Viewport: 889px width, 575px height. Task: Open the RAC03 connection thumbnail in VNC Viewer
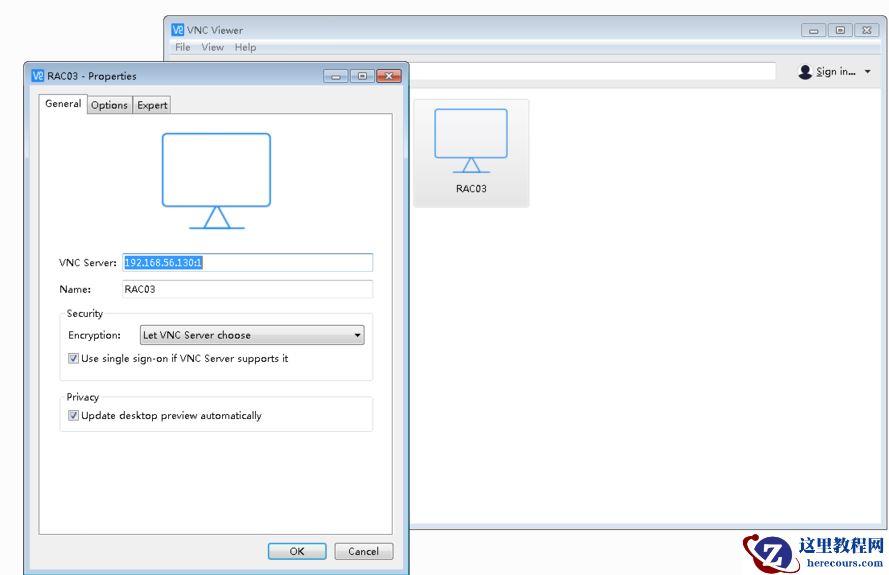coord(471,153)
